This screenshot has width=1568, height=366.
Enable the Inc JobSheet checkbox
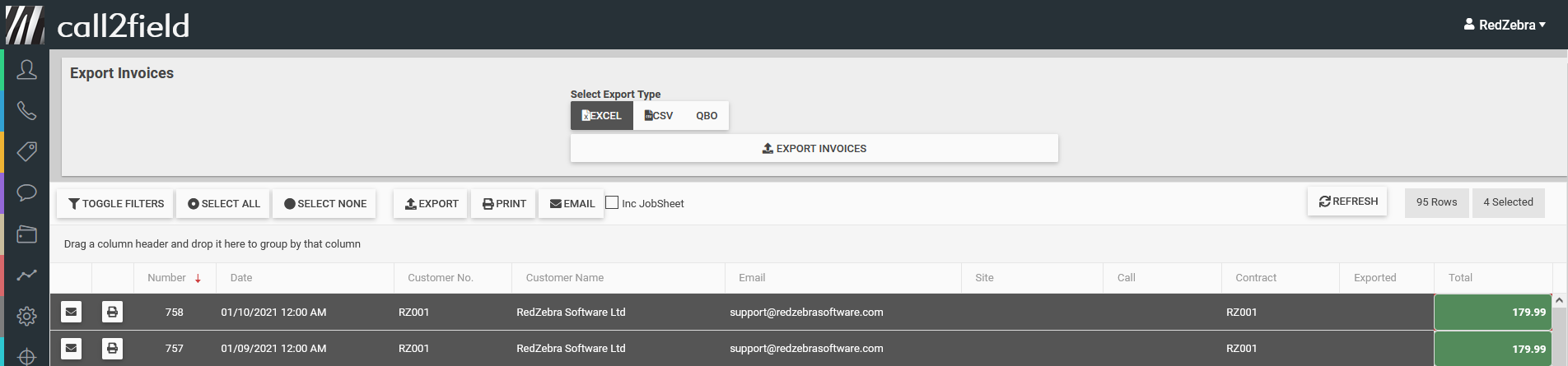[612, 202]
